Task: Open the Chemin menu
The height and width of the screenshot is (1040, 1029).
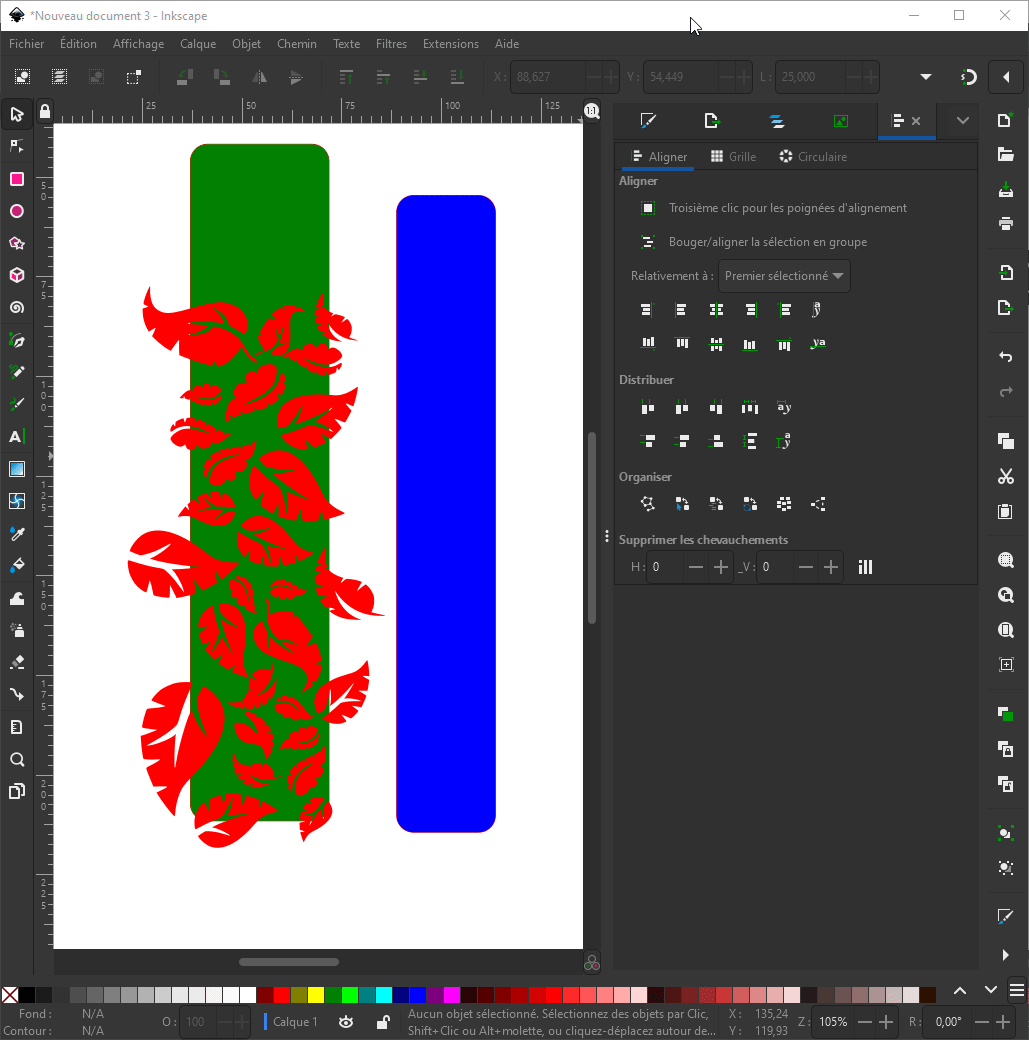Action: [x=296, y=44]
